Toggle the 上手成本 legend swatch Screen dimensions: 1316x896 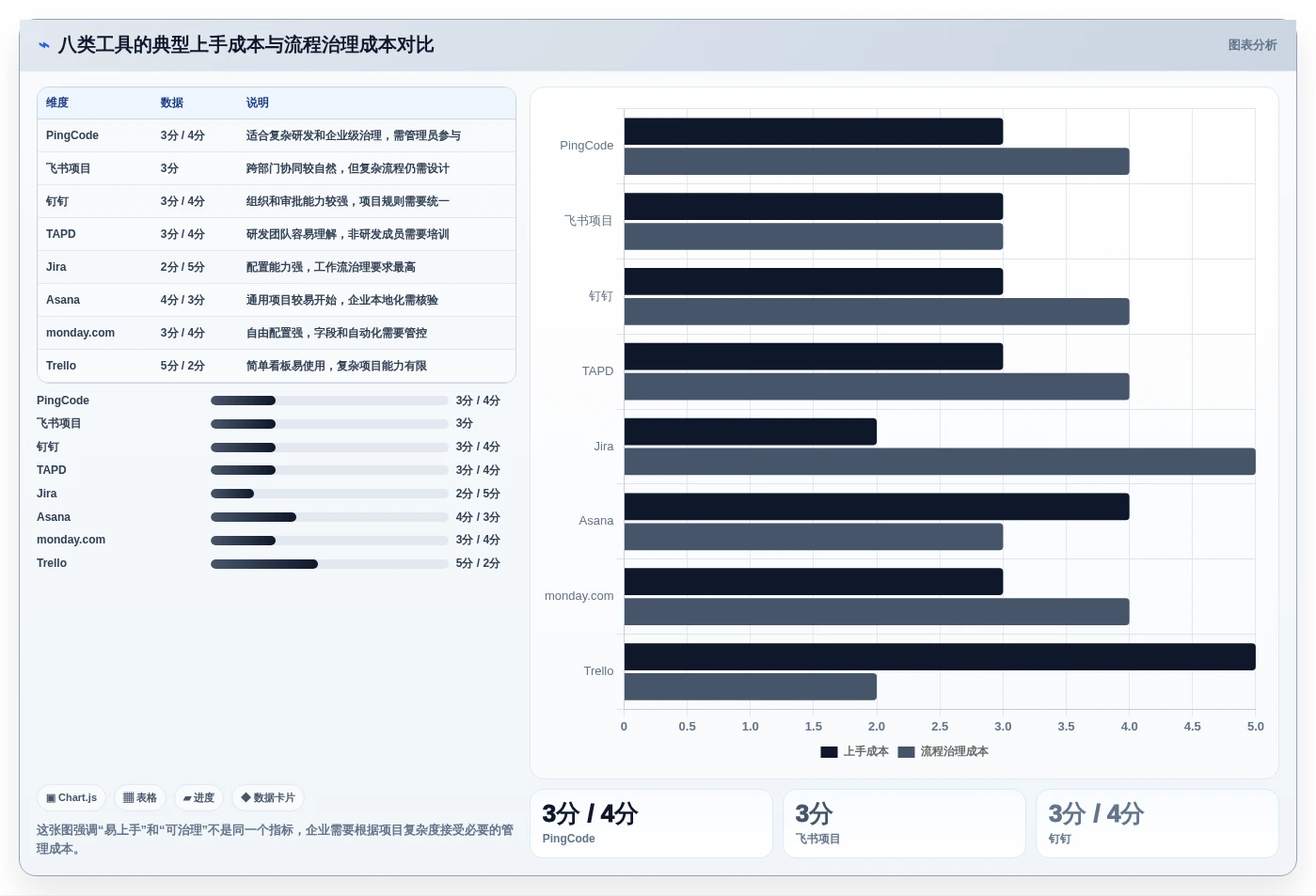pyautogui.click(x=829, y=751)
